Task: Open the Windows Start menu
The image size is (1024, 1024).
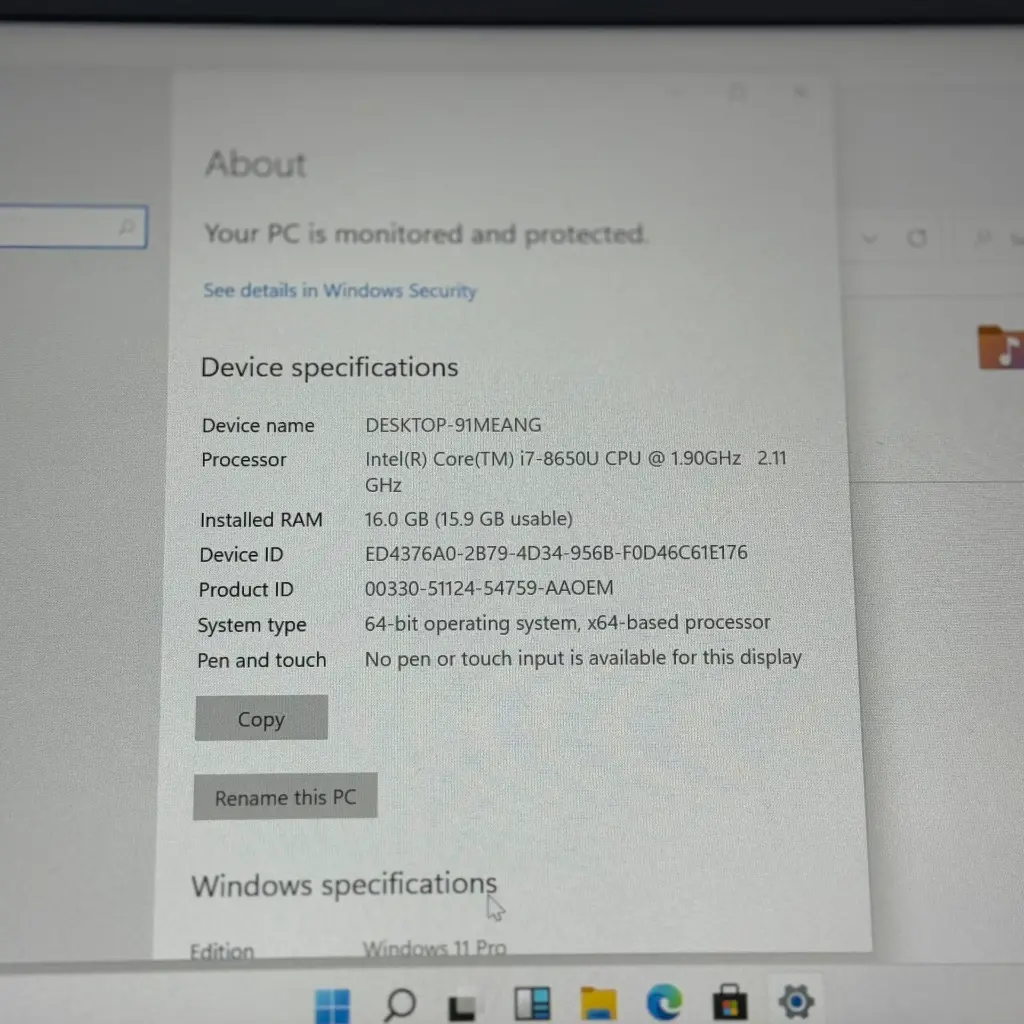Action: coord(332,1005)
